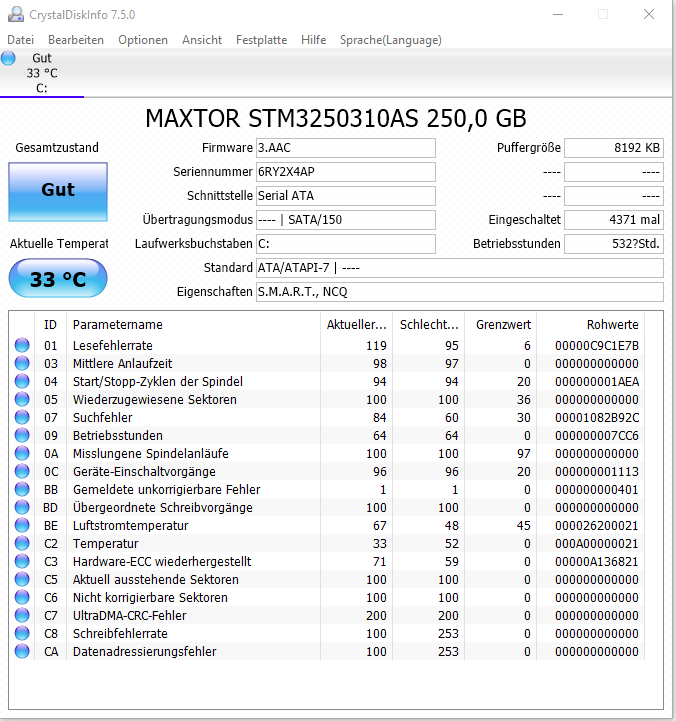The width and height of the screenshot is (676, 721).
Task: Click the blue status orb of drive C:
Action: tap(8, 58)
